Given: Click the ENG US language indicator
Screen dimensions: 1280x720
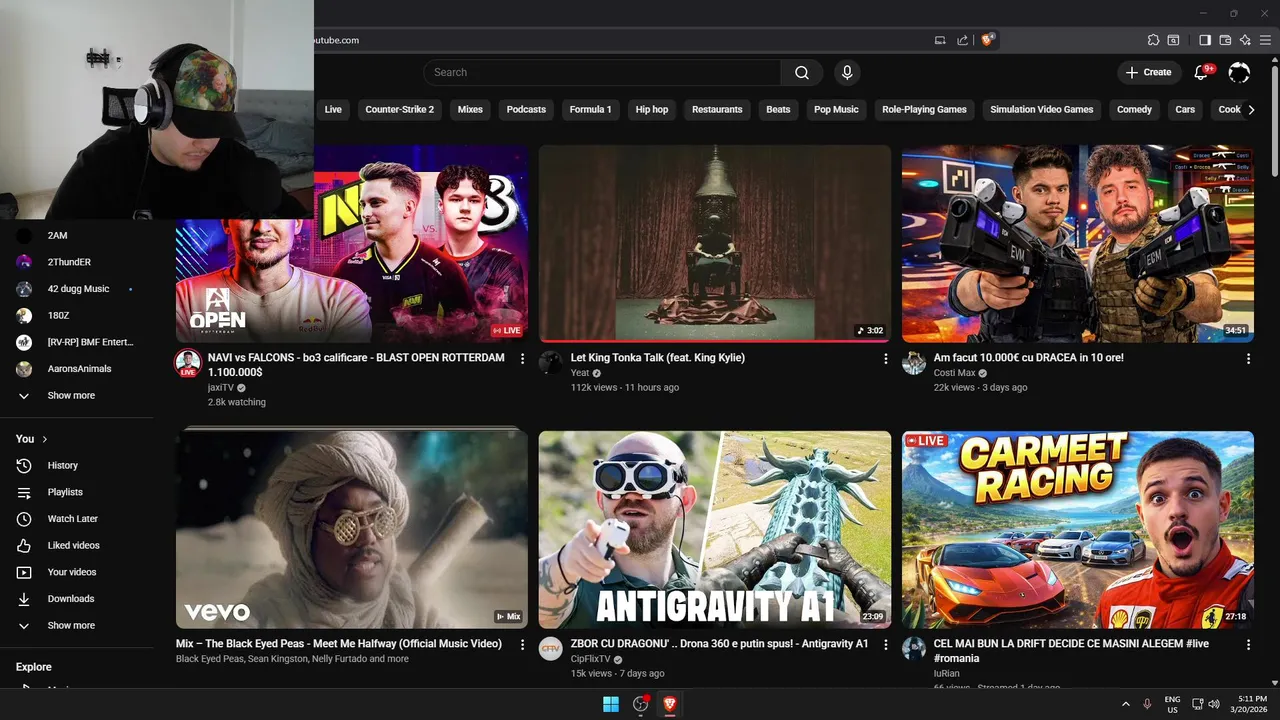Looking at the screenshot, I should pyautogui.click(x=1172, y=704).
